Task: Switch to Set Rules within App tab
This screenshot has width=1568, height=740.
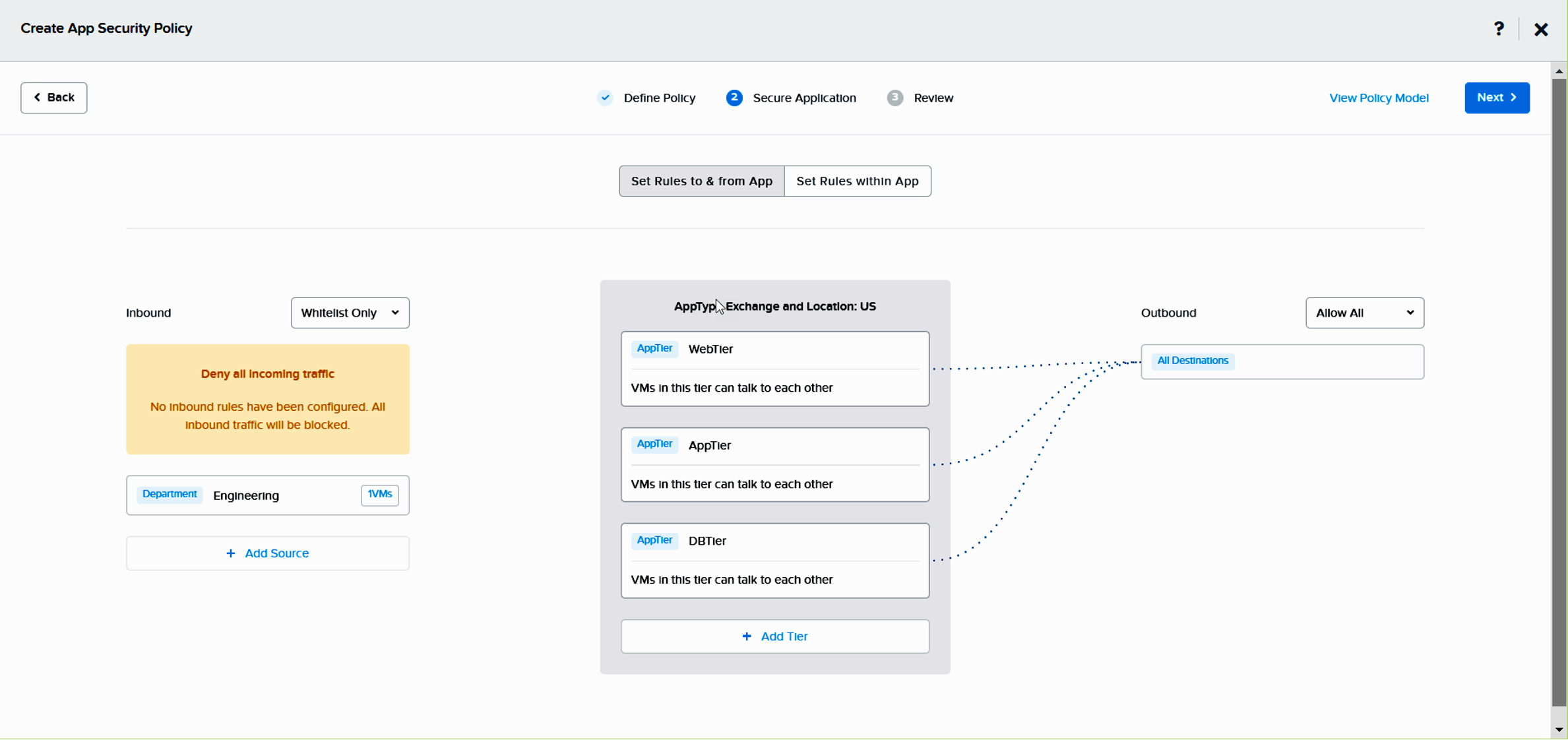Action: 857,181
